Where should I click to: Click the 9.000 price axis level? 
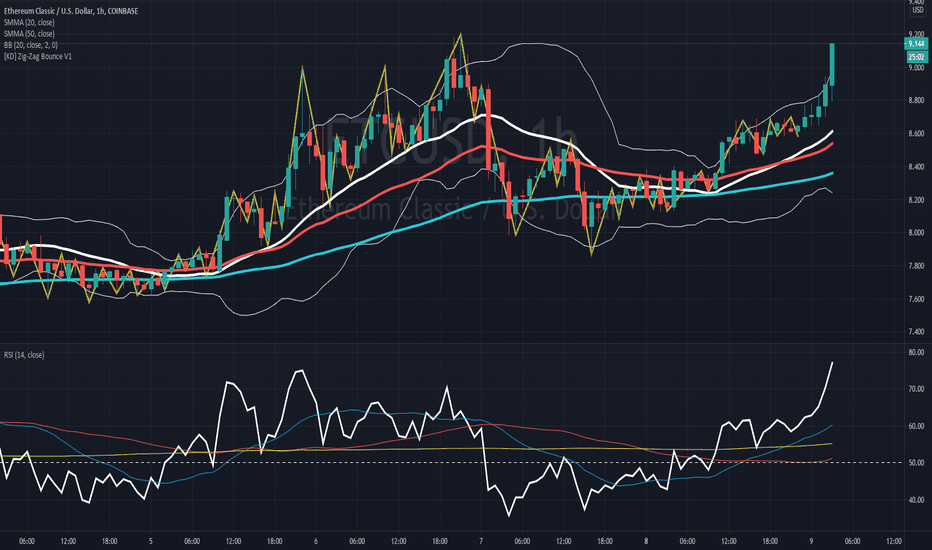pyautogui.click(x=916, y=67)
